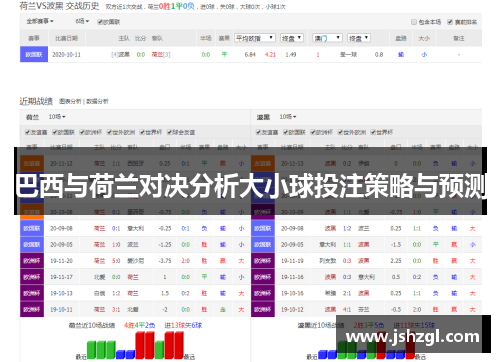Uncheck the 赛前排名 checkbox
This screenshot has height=362, width=500.
click(450, 22)
